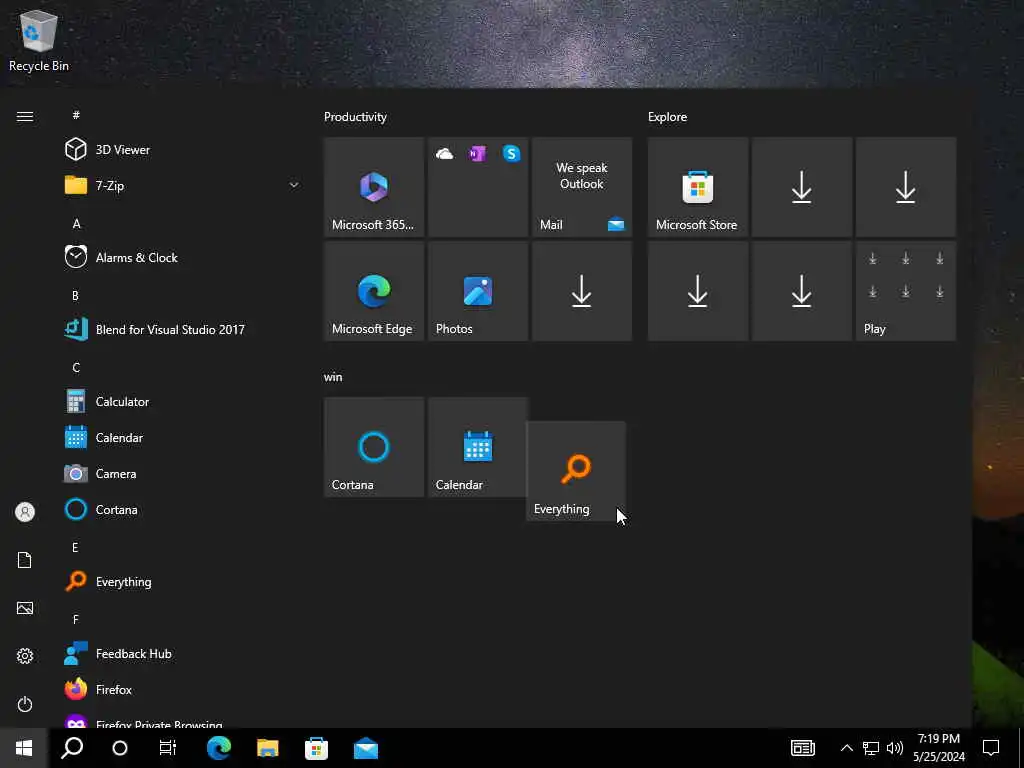Click the win group header
Viewport: 1024px width, 768px height.
click(x=333, y=377)
